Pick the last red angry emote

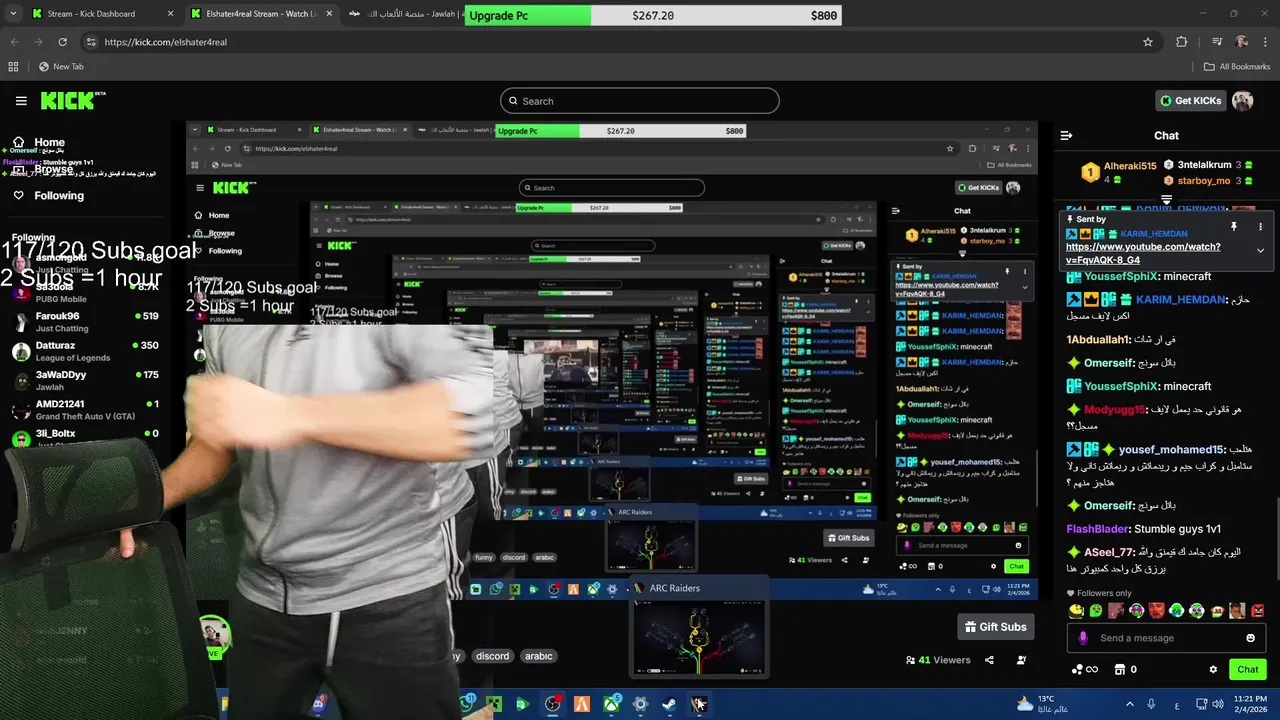tap(1258, 610)
